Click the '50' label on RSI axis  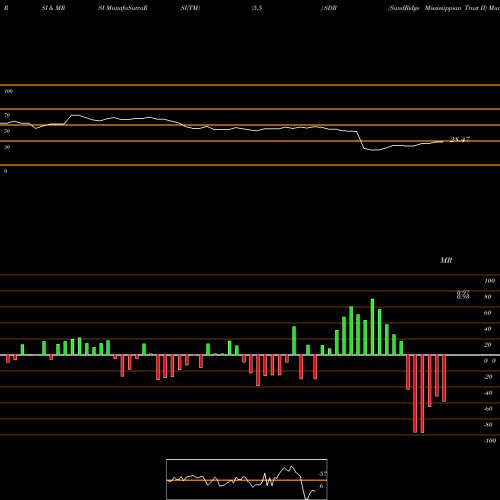pyautogui.click(x=7, y=131)
